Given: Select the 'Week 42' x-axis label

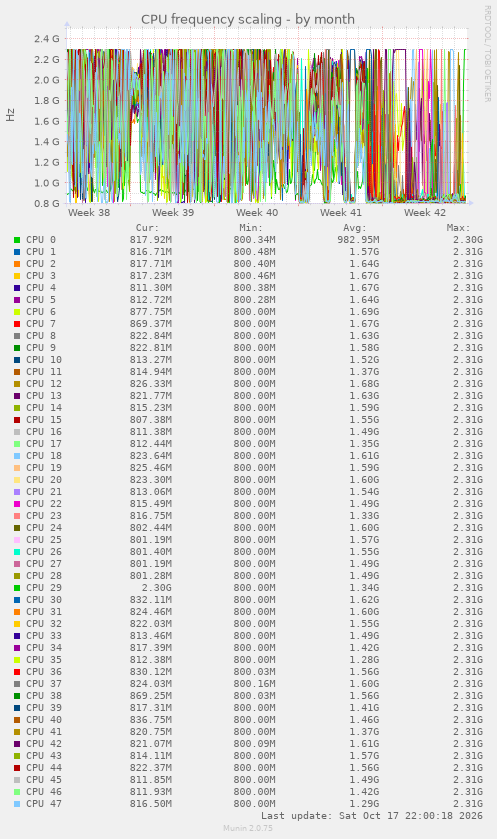Looking at the screenshot, I should (425, 212).
